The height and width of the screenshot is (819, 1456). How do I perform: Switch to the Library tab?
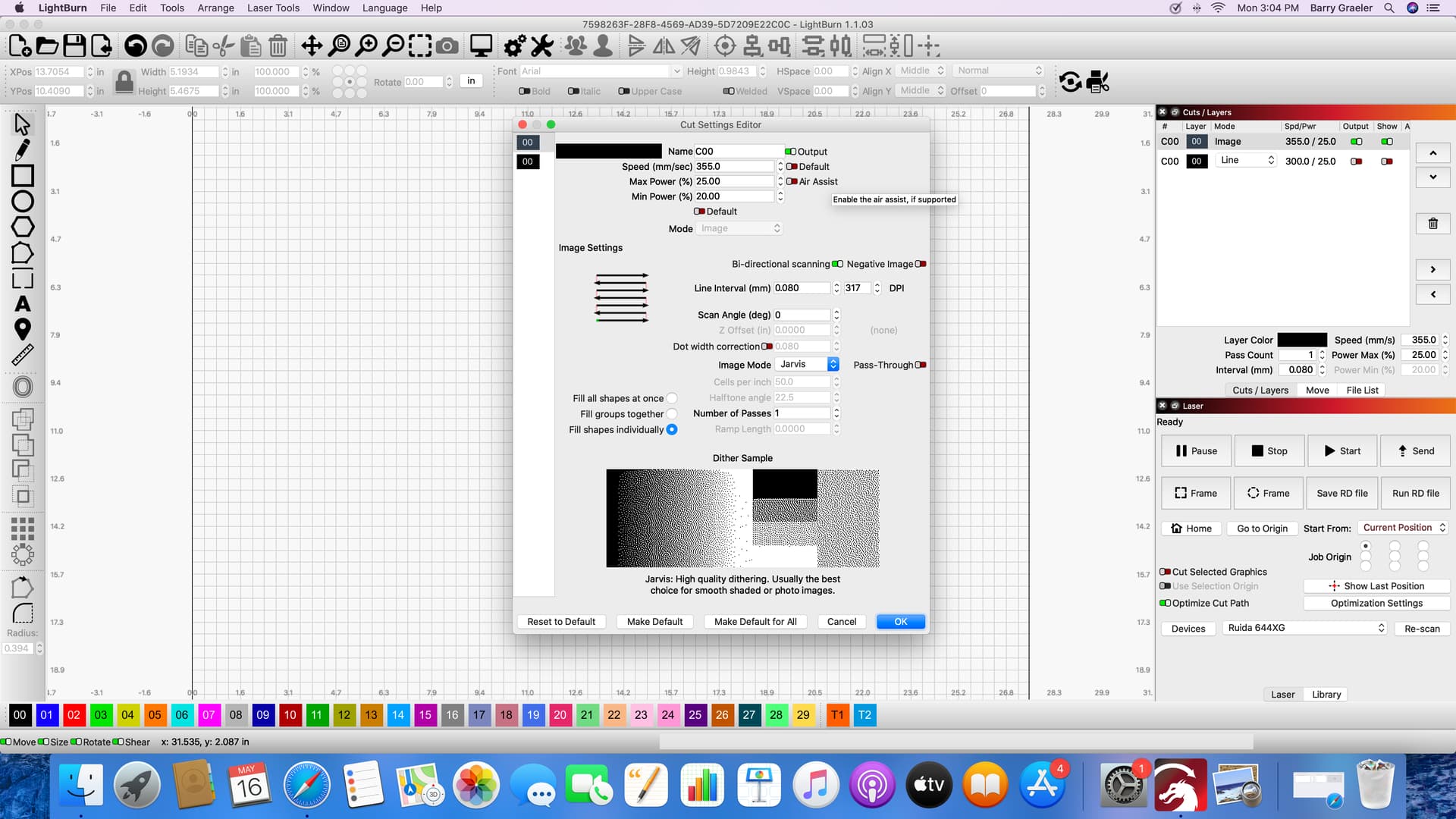(x=1326, y=694)
